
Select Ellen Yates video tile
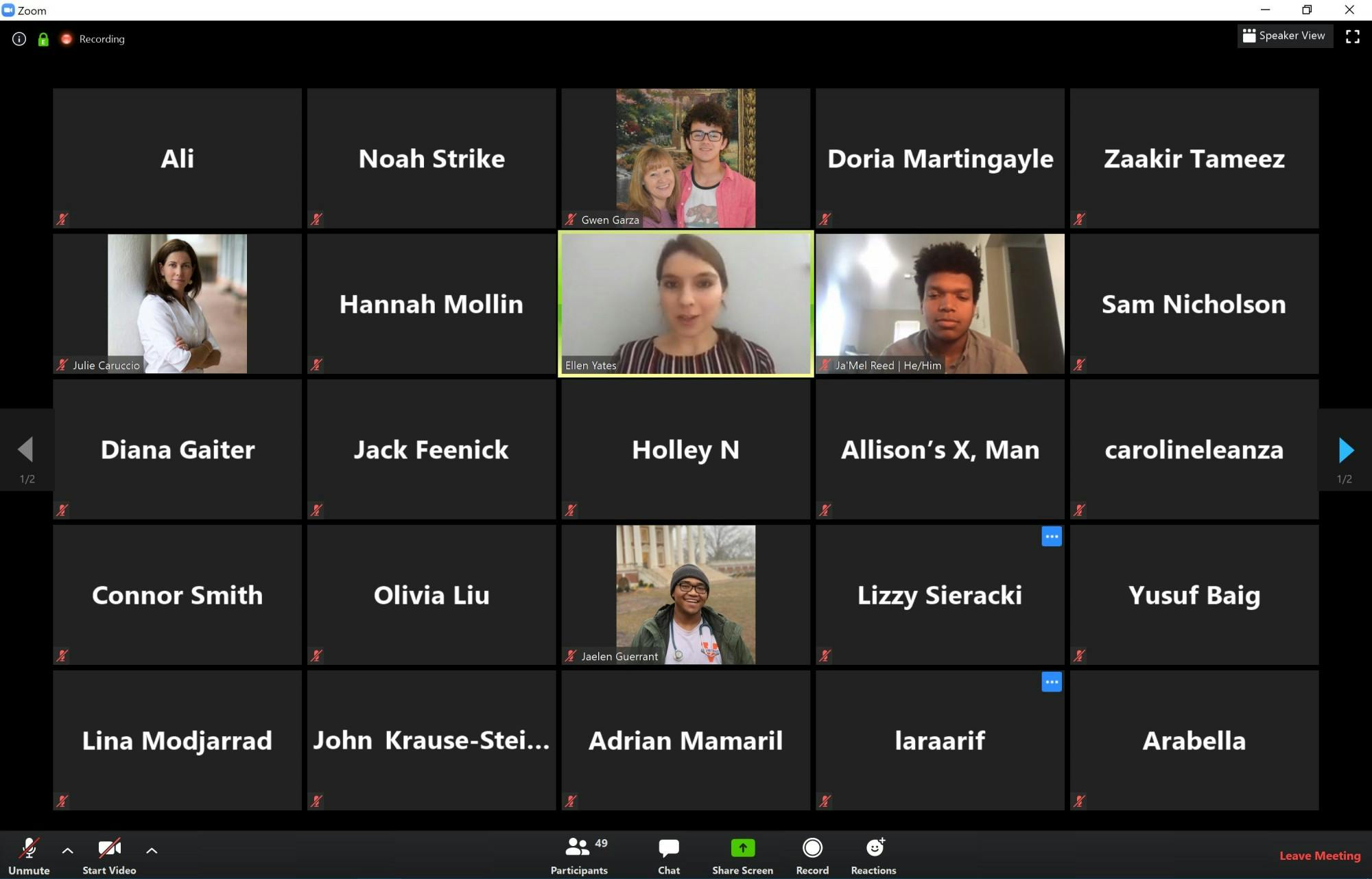[685, 303]
